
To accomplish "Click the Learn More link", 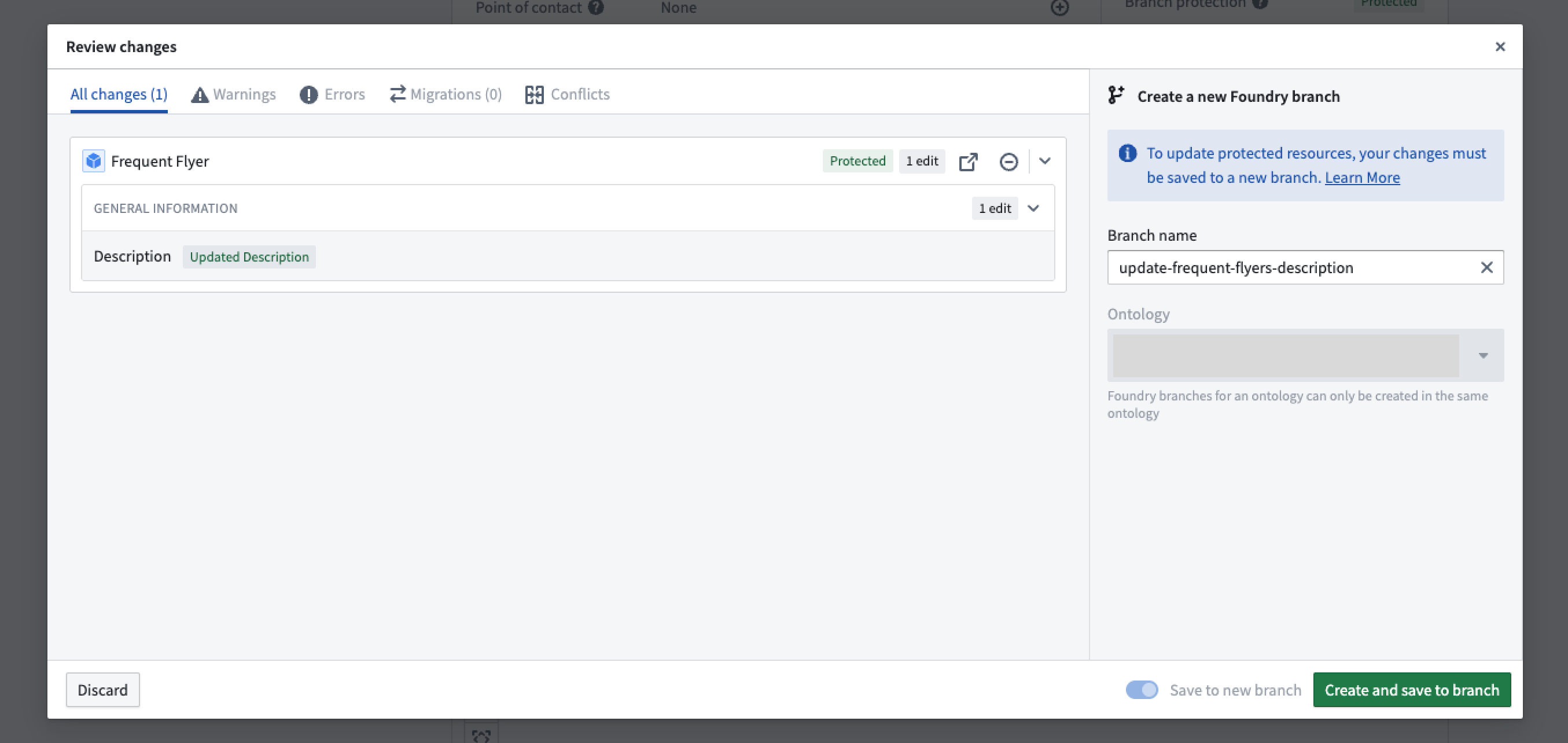I will [1362, 177].
